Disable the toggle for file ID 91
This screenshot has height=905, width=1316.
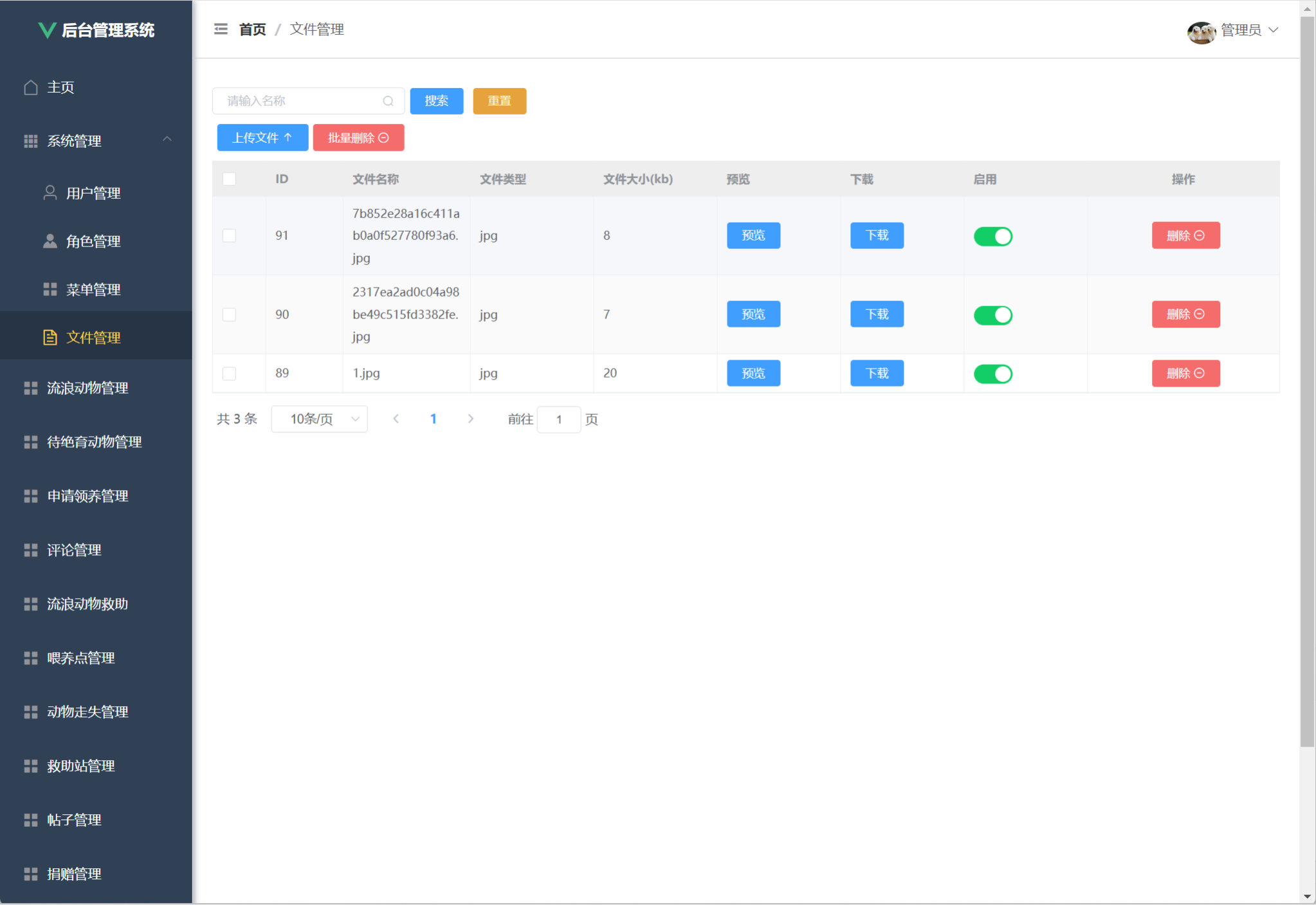pos(992,236)
